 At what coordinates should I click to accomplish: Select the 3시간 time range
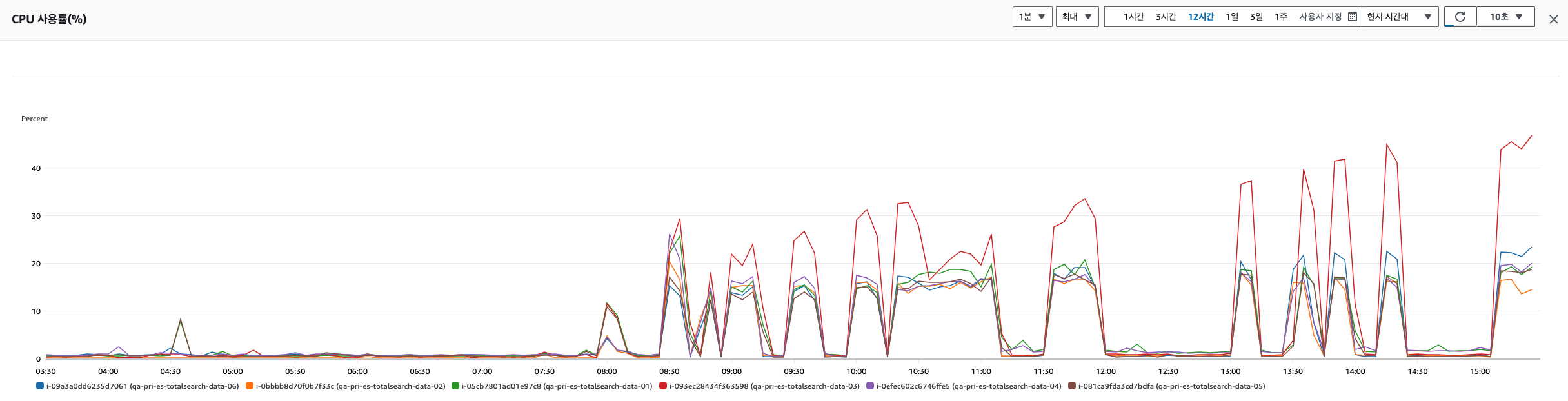pos(1166,17)
